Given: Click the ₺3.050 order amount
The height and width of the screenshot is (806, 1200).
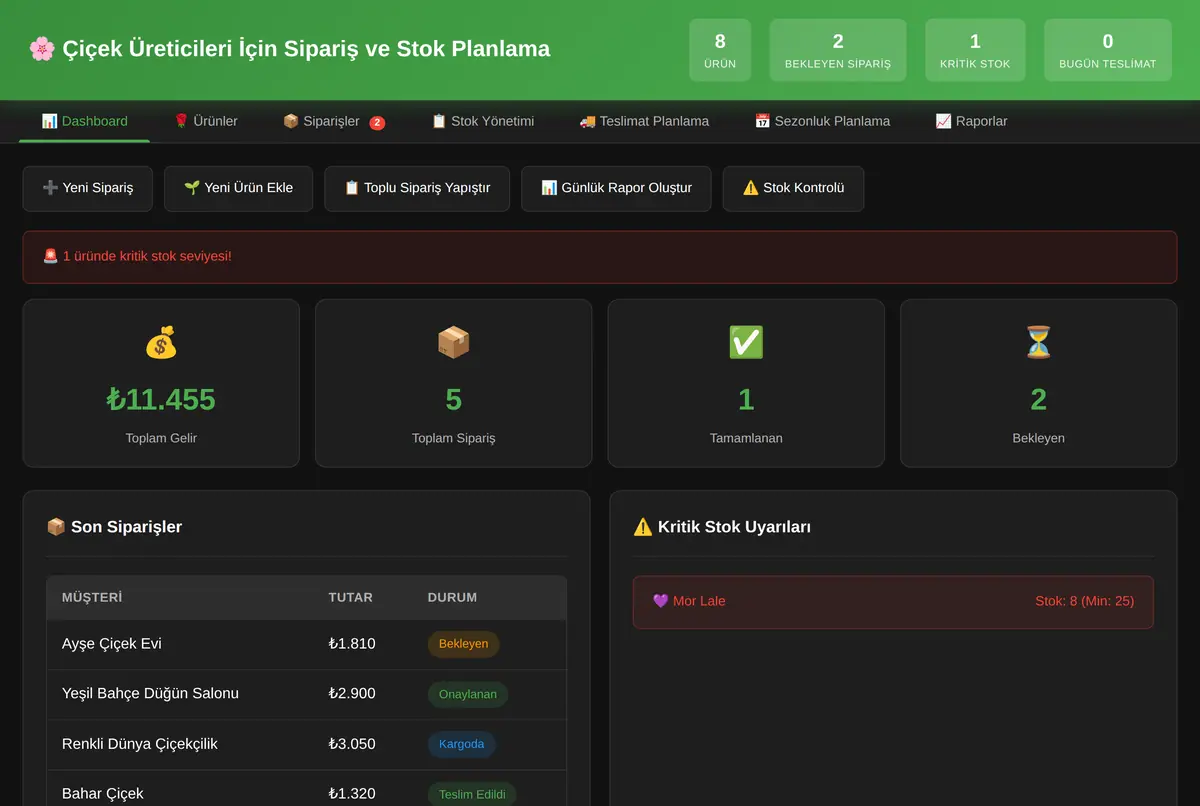Looking at the screenshot, I should pos(352,744).
